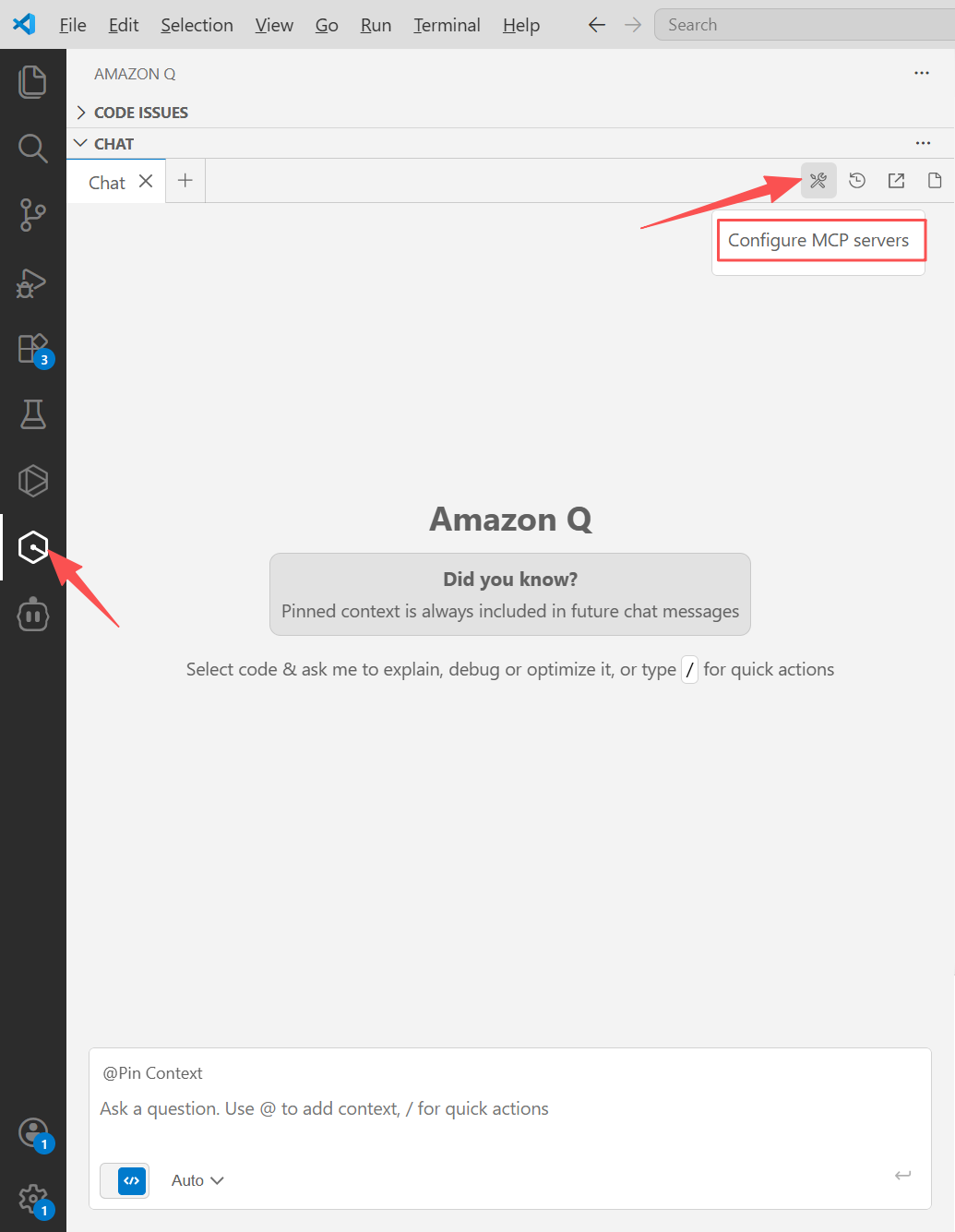The image size is (955, 1232).
Task: Open Run and Debug view
Action: (33, 282)
